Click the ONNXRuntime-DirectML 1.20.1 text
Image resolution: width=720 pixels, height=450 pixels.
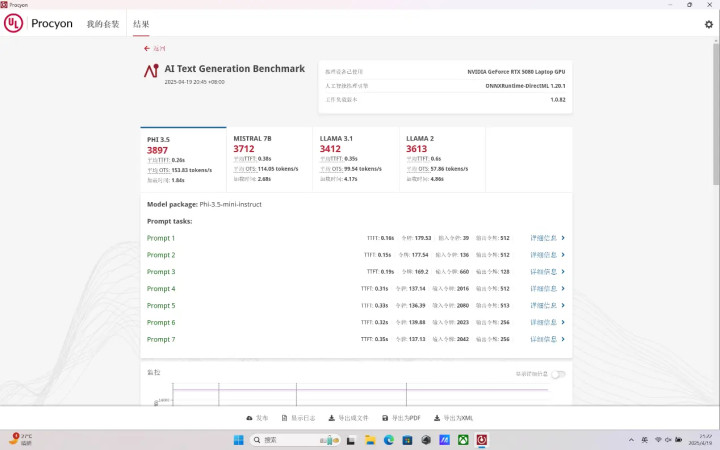click(525, 86)
